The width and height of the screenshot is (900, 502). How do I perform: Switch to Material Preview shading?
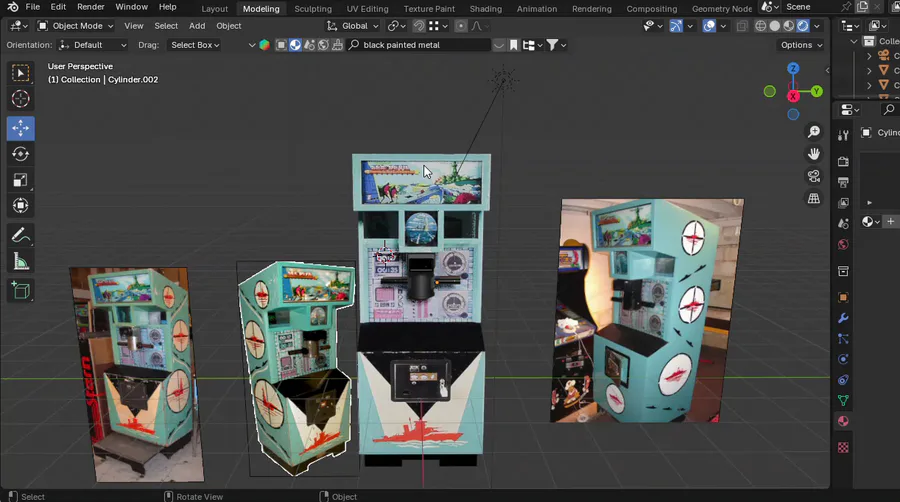[789, 26]
